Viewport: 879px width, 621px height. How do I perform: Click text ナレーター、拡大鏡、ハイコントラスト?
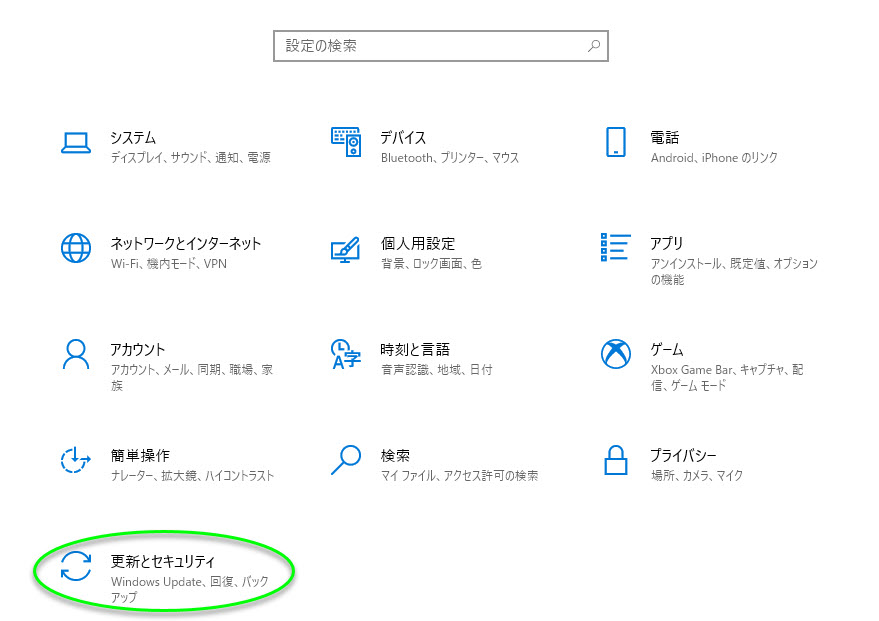point(192,475)
